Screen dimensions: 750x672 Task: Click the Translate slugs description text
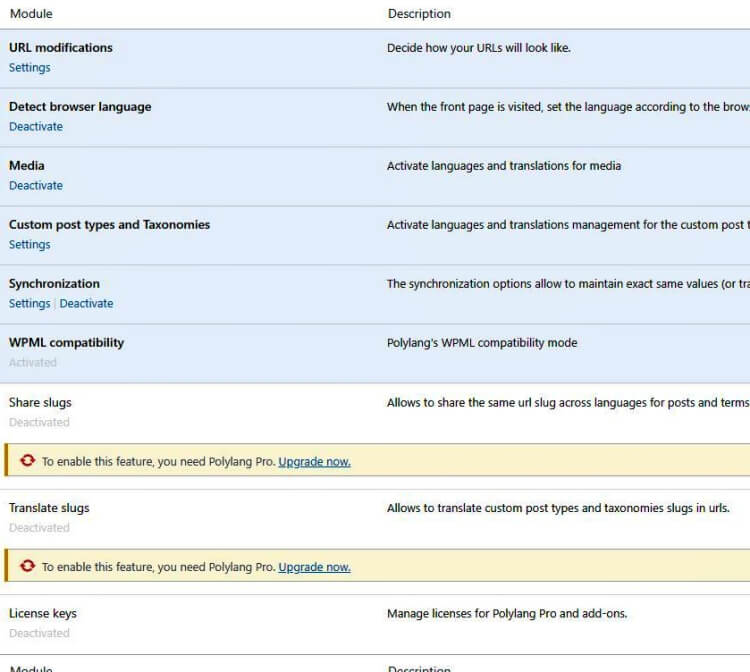click(x=559, y=508)
